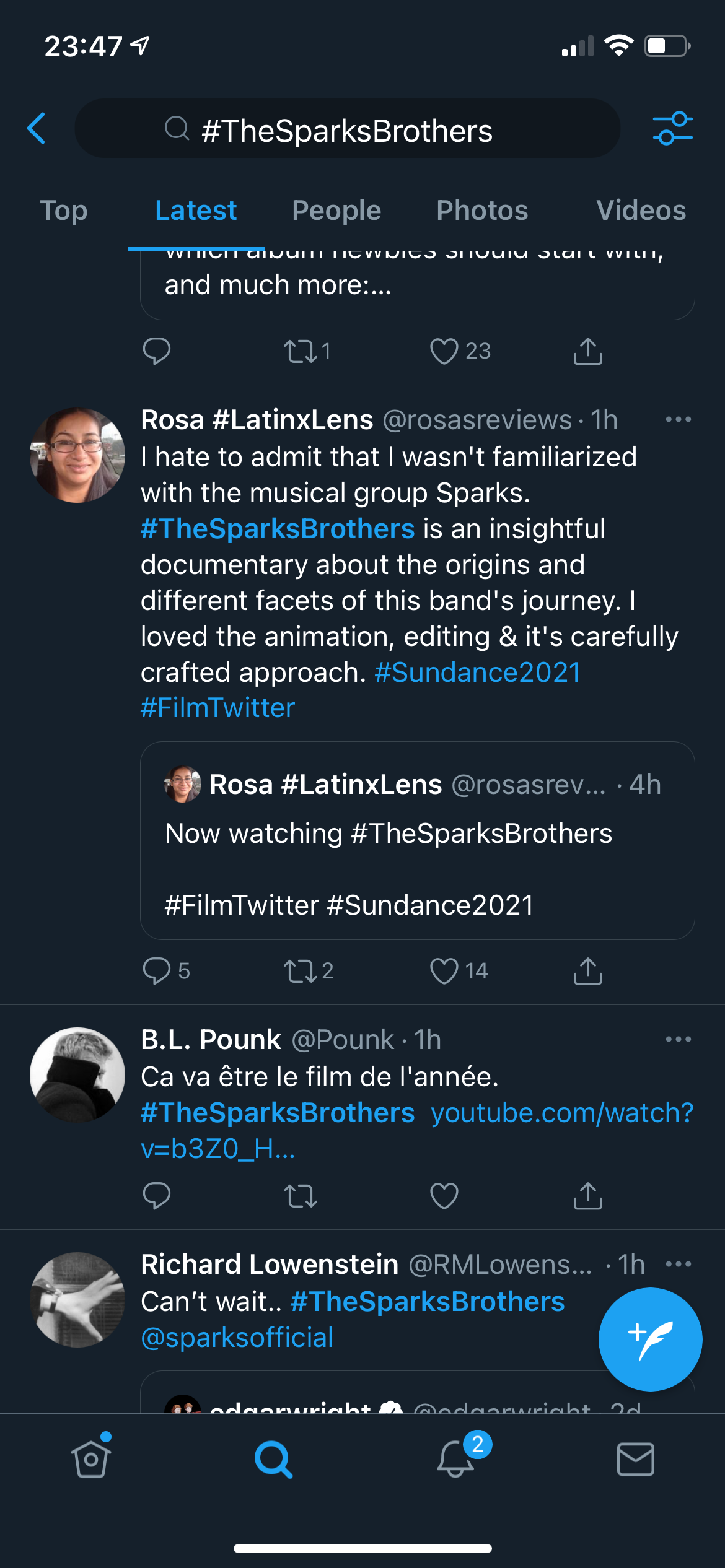Open more options on Rosa's tweet
The width and height of the screenshot is (725, 1568).
[x=678, y=420]
